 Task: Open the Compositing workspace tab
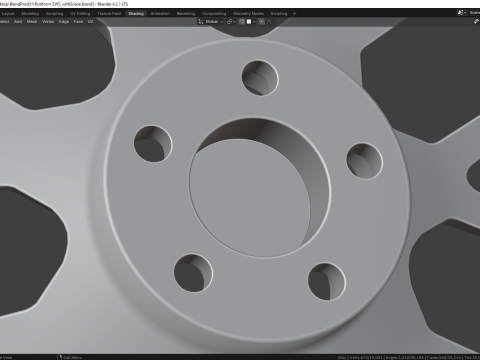214,14
